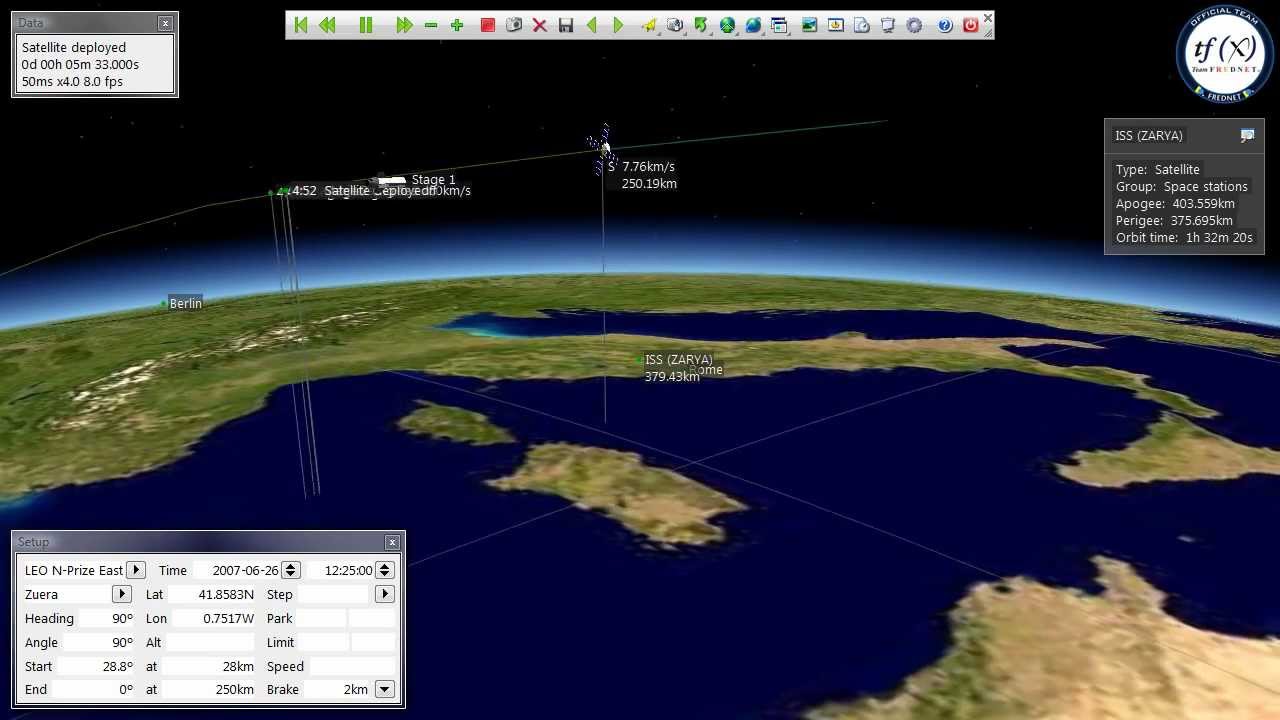Take a snapshot with camera icon
The height and width of the screenshot is (720, 1280).
(514, 25)
